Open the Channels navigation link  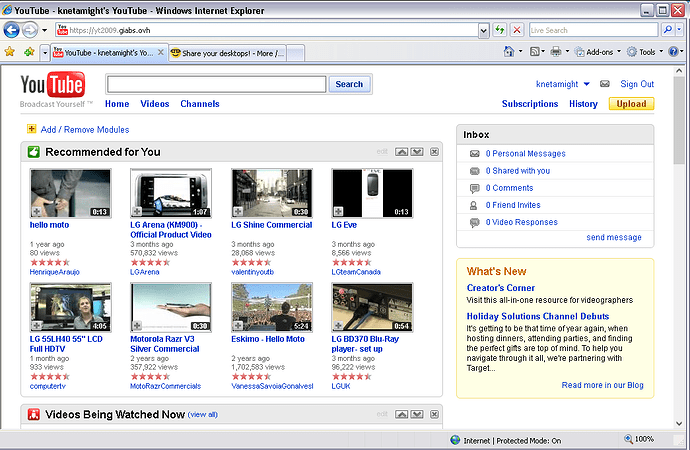pos(200,104)
